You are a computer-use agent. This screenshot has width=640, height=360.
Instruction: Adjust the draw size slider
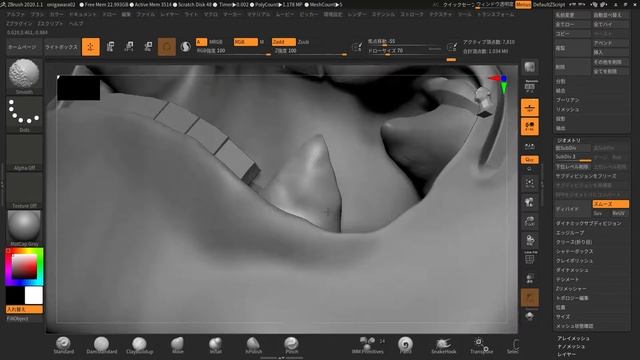tap(404, 51)
